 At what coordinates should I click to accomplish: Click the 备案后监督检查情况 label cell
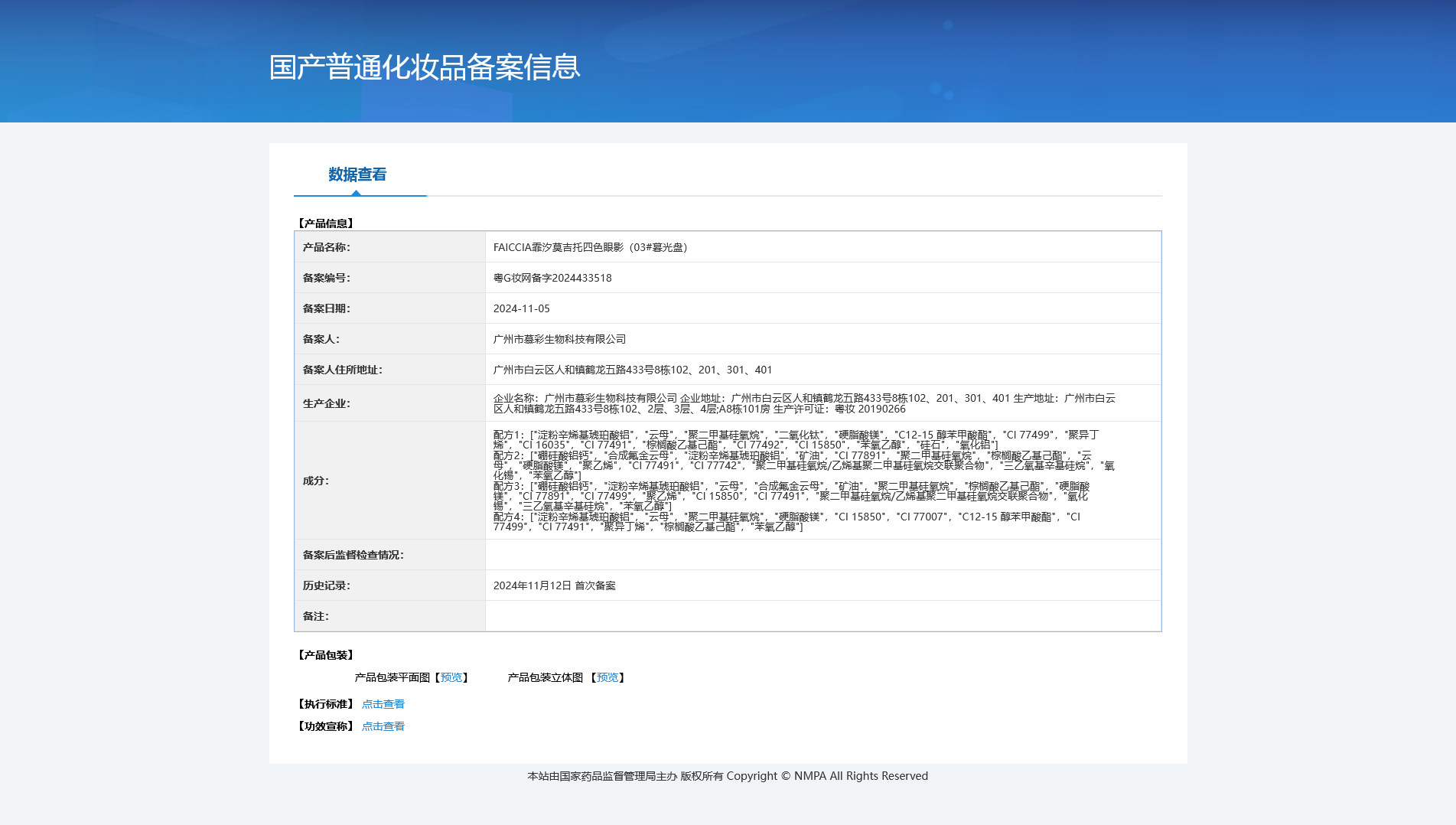click(390, 555)
